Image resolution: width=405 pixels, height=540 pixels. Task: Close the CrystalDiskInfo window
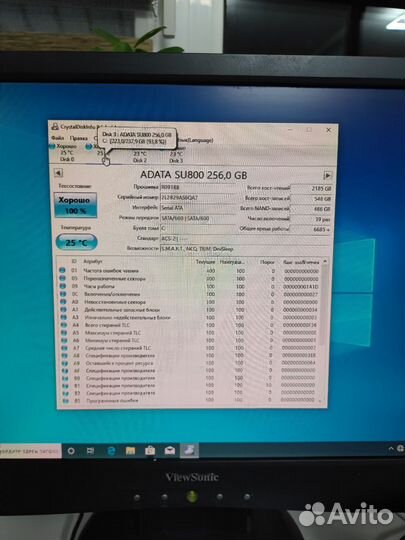(329, 130)
